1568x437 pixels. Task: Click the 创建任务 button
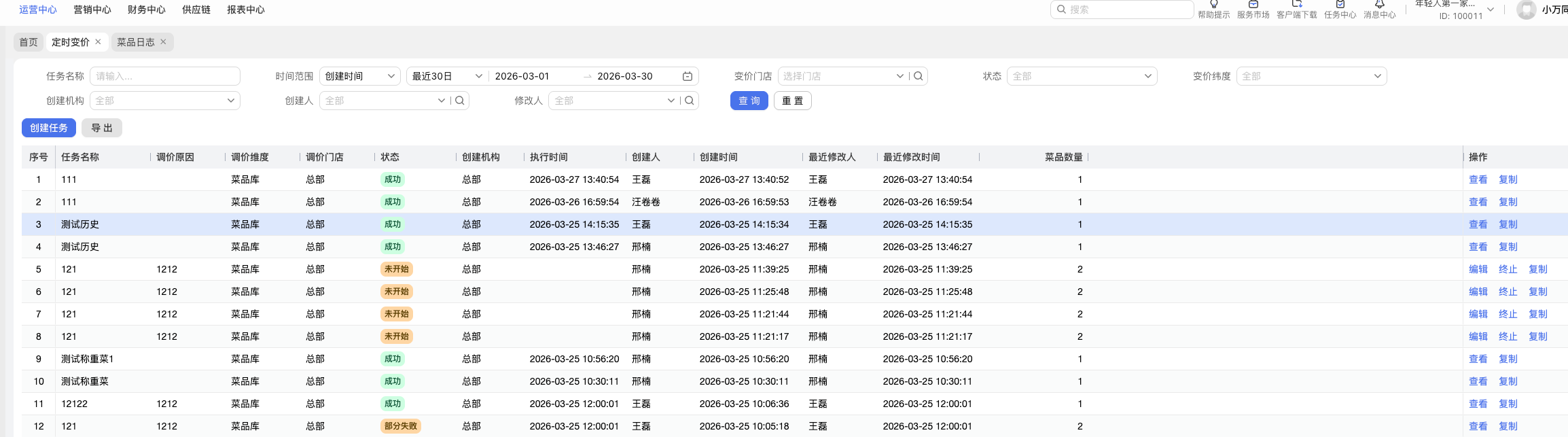49,128
